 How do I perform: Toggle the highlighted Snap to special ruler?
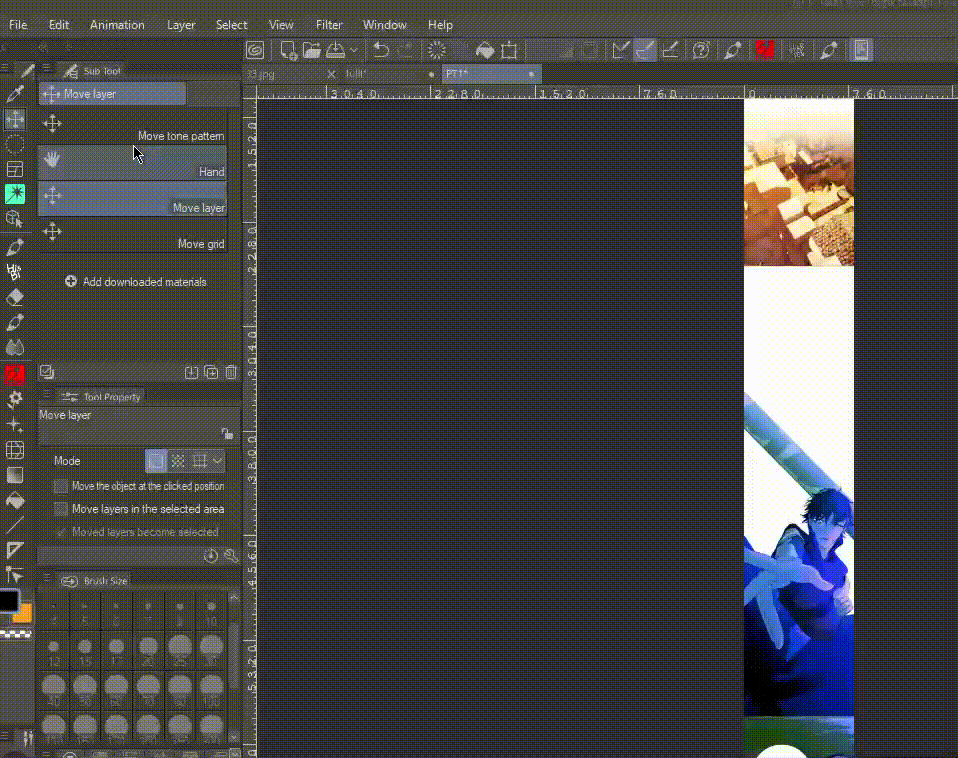(x=645, y=50)
